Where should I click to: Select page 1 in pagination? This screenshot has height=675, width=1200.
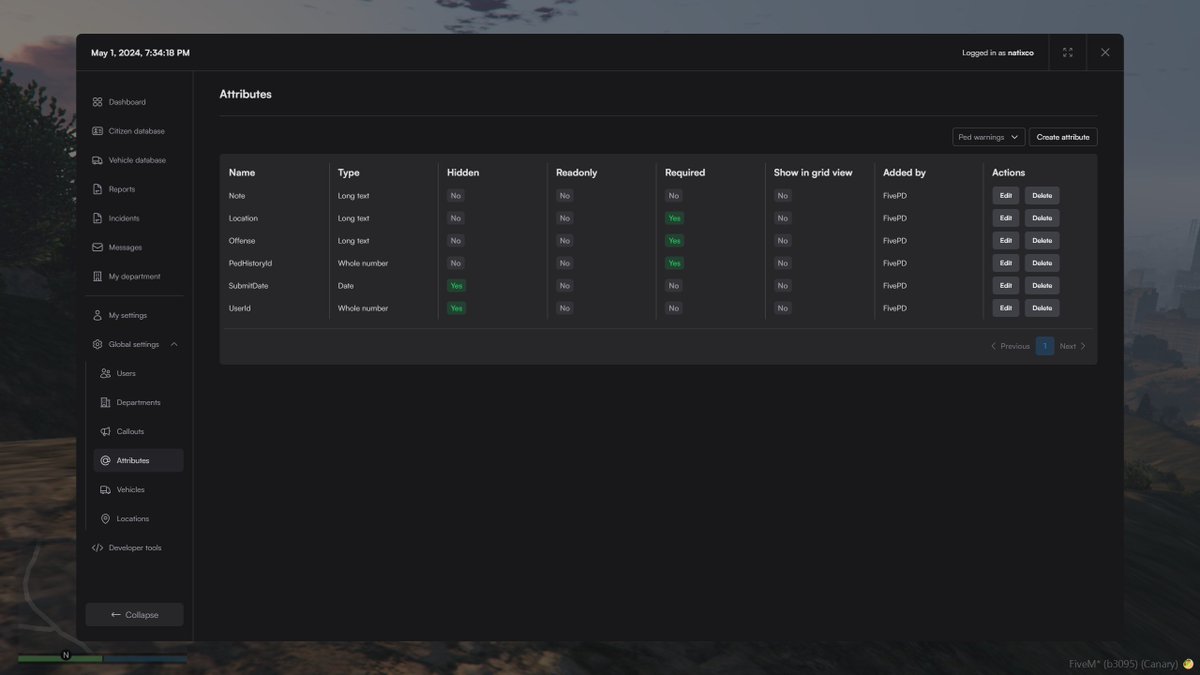click(x=1045, y=346)
